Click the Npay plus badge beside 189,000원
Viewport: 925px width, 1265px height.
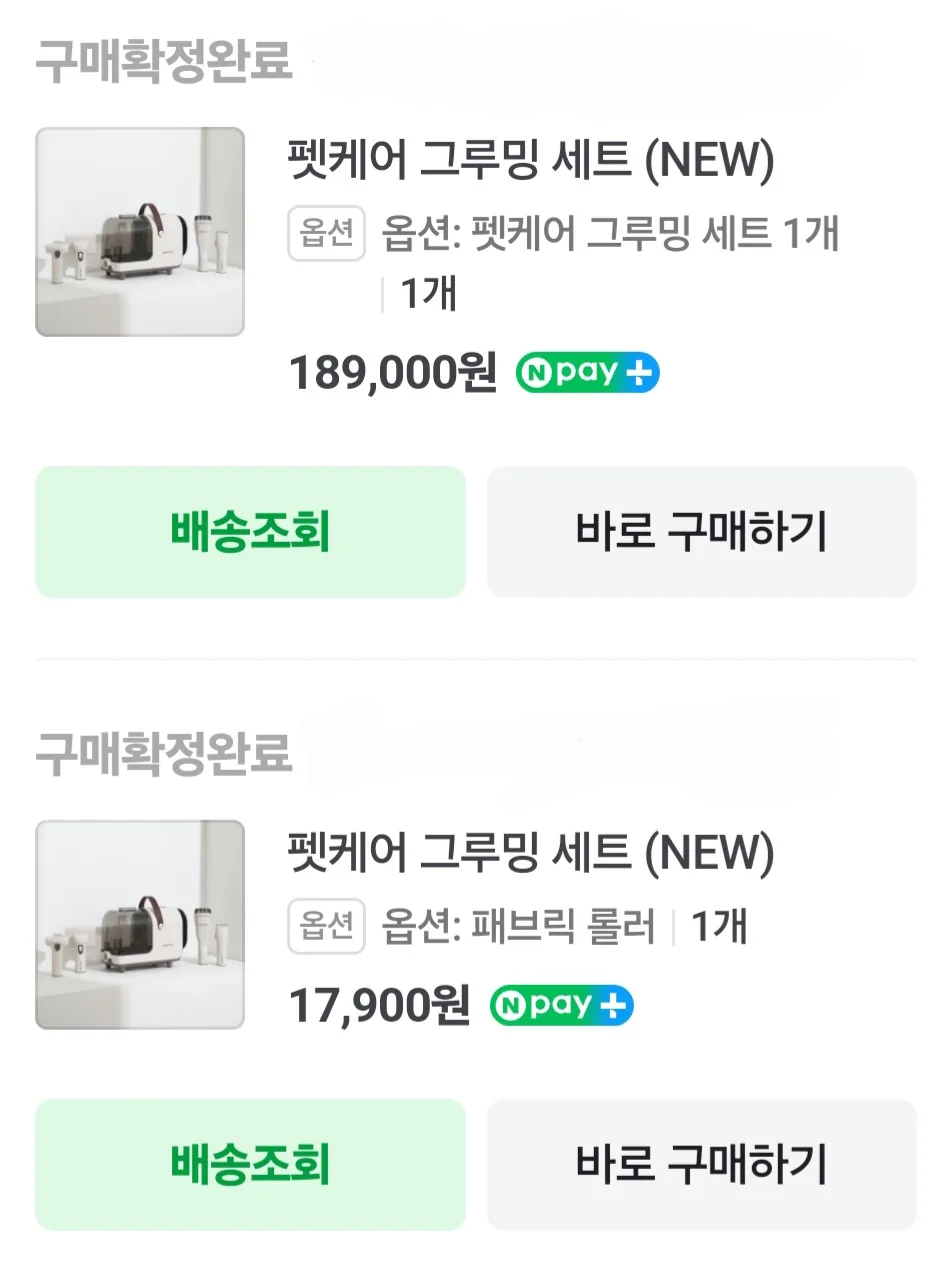pos(587,373)
